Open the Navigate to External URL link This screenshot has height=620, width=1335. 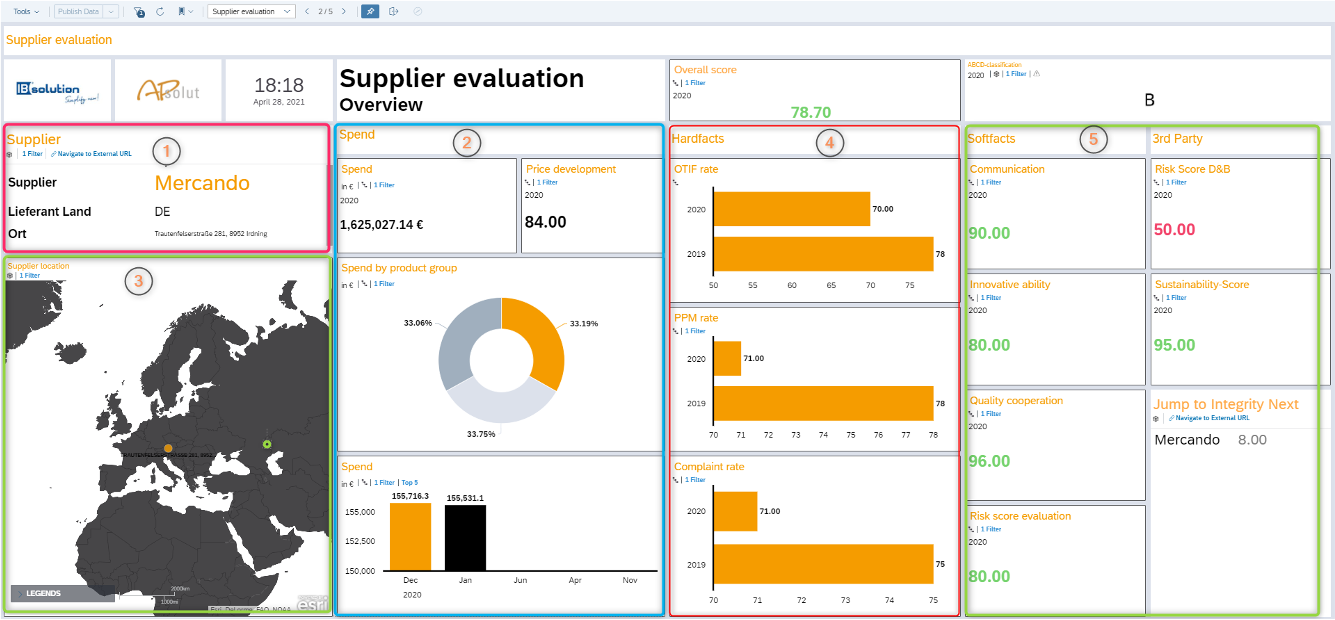(x=93, y=155)
